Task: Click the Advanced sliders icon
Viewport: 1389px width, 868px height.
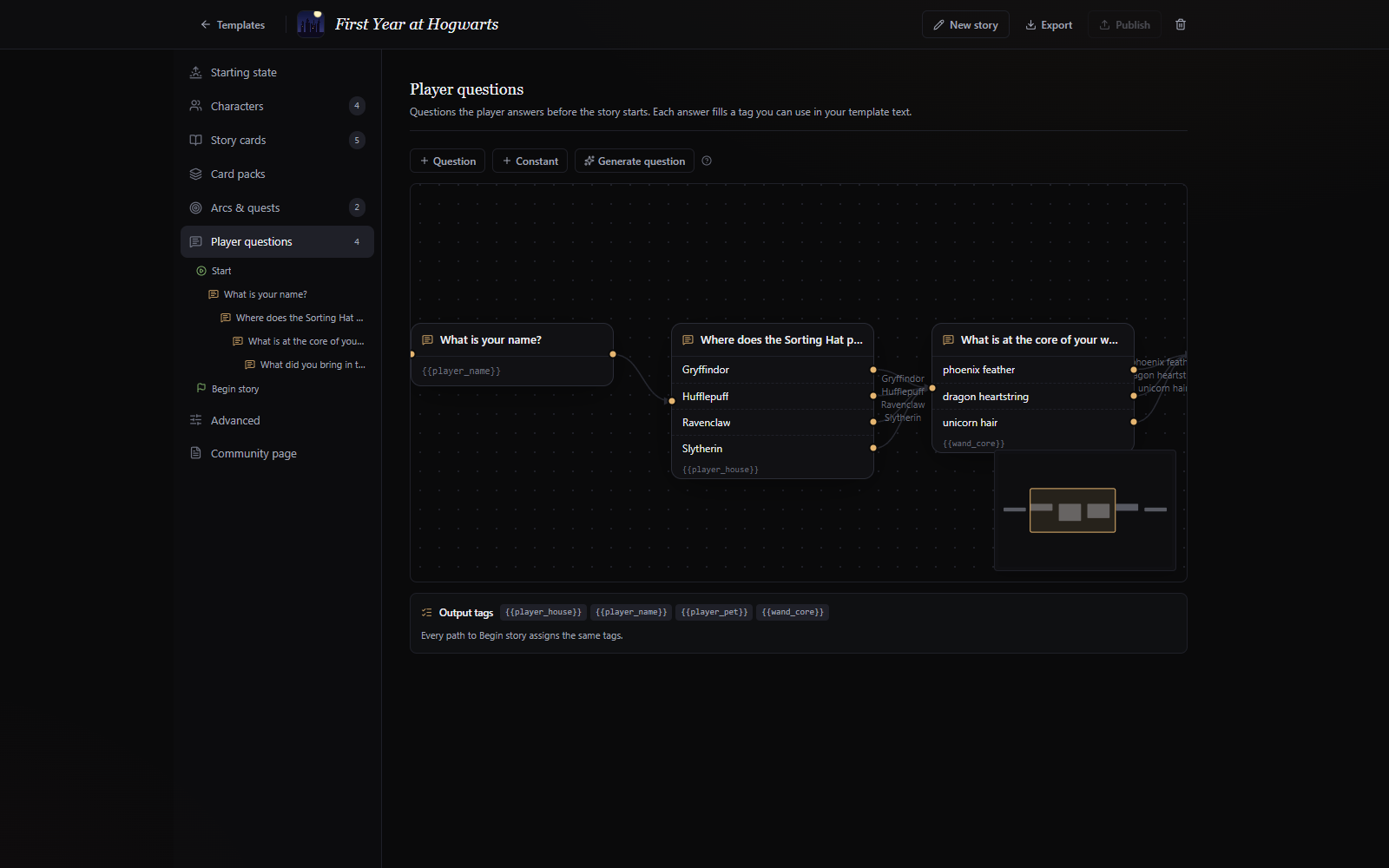Action: click(x=195, y=420)
